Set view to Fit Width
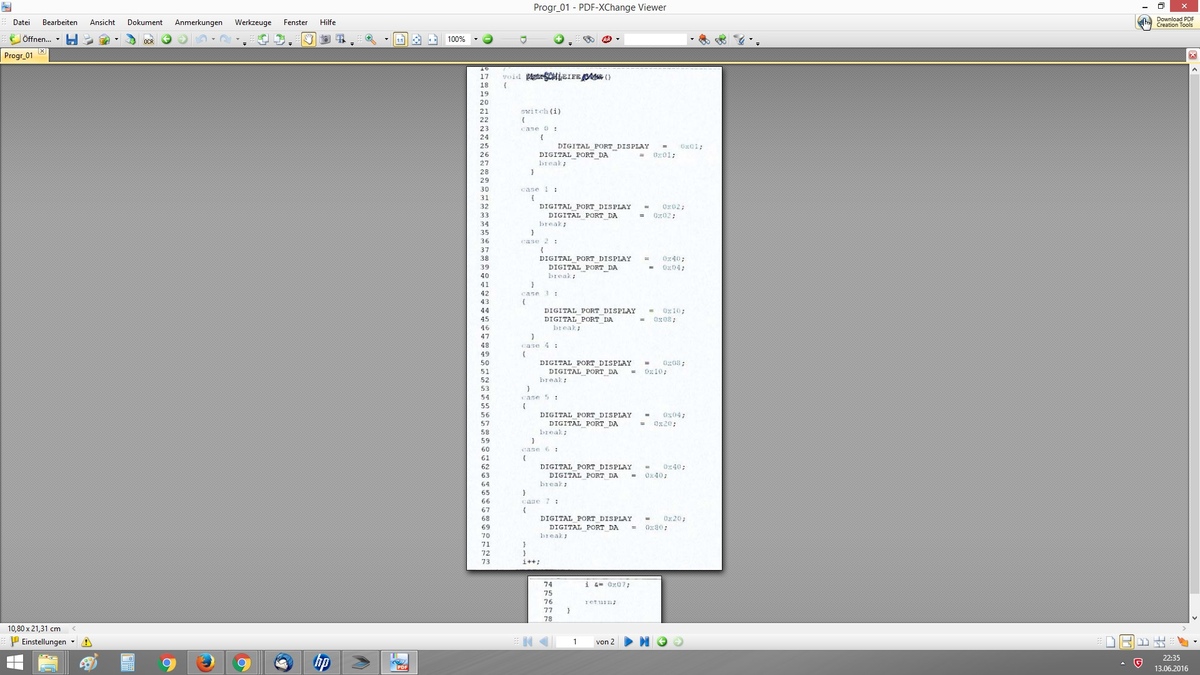 point(432,39)
